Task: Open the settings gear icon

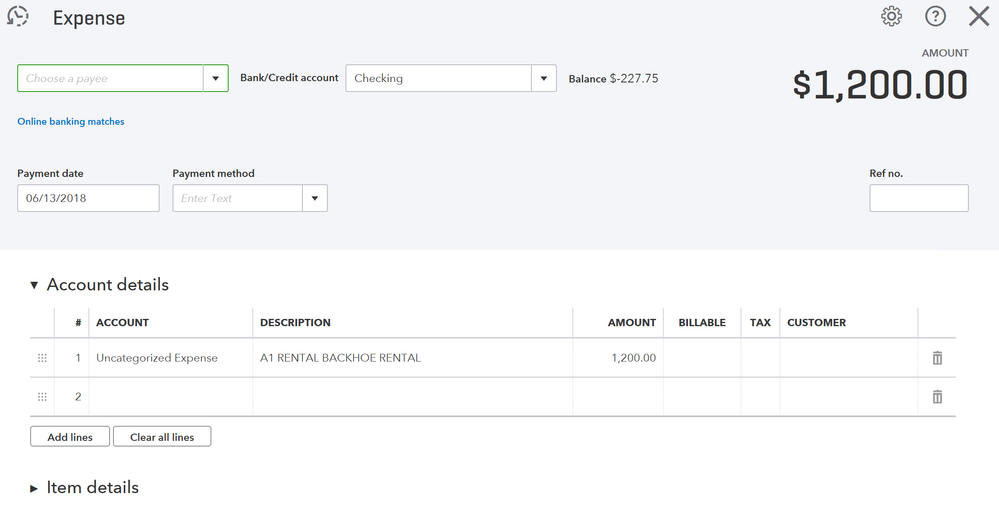Action: [891, 17]
